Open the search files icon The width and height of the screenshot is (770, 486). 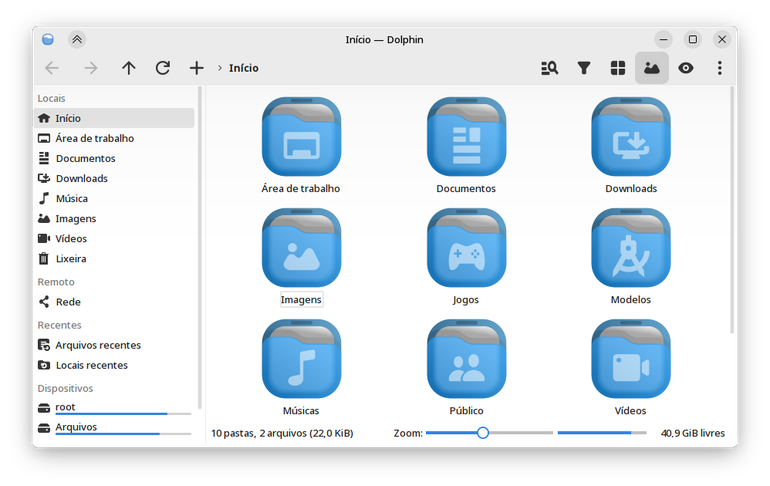(x=550, y=68)
